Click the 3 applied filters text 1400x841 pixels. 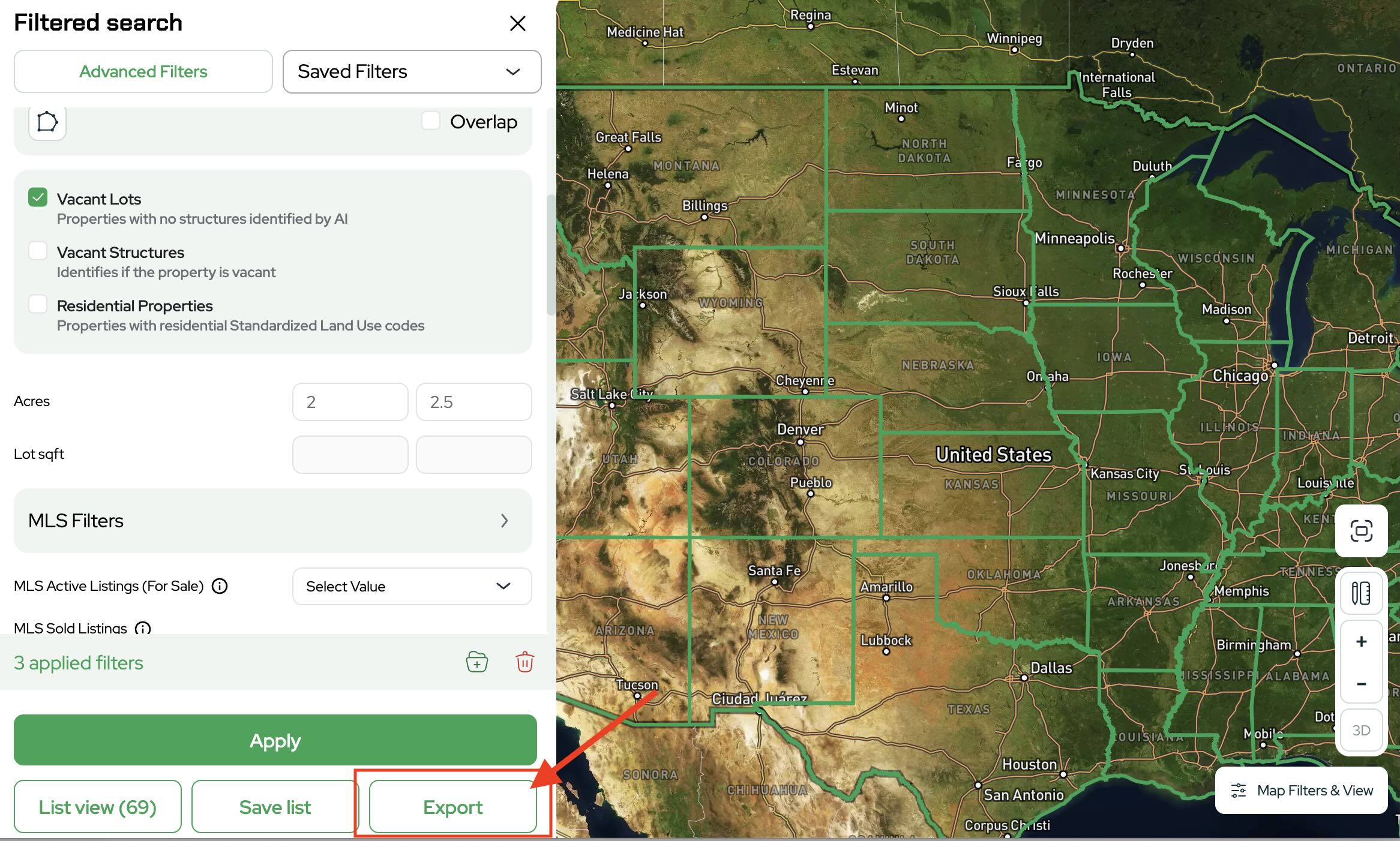[79, 663]
